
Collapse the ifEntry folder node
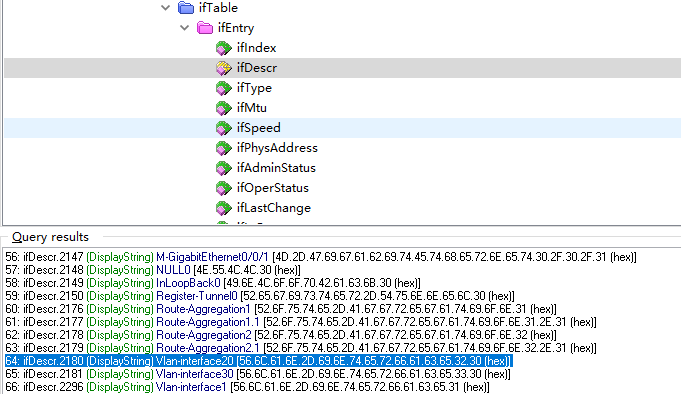tap(185, 28)
